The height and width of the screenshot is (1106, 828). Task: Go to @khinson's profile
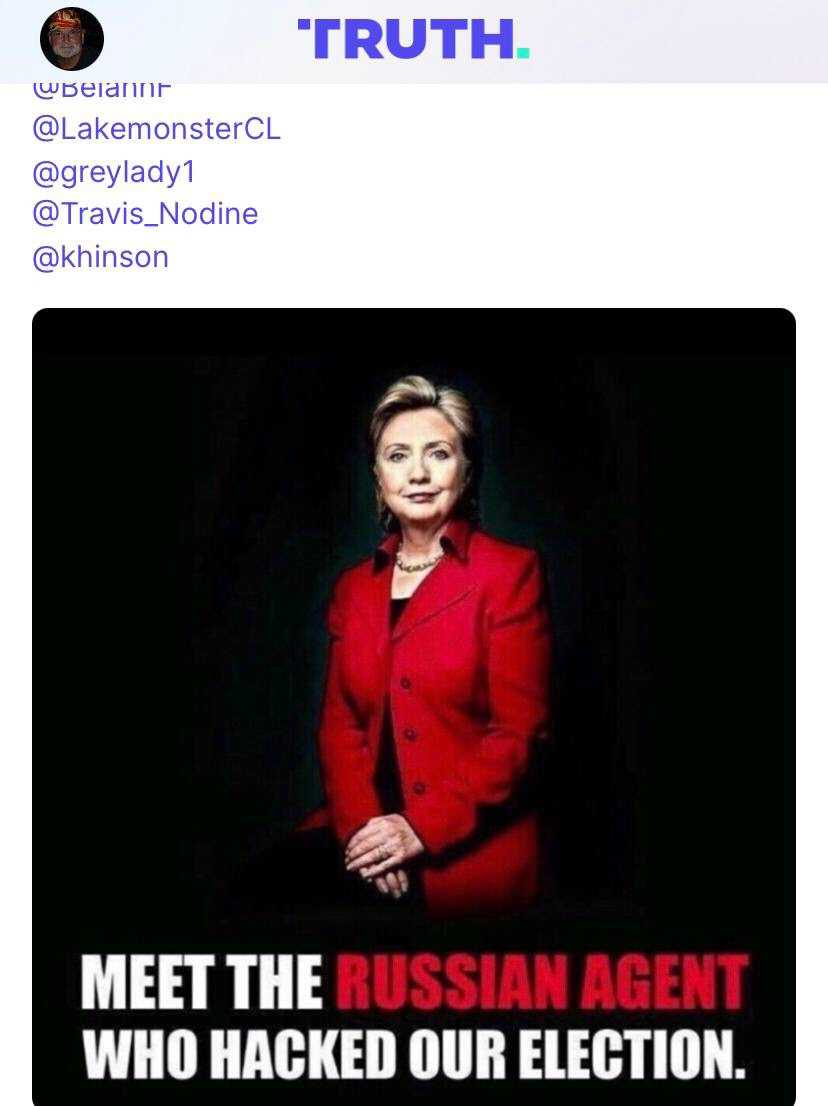point(100,257)
